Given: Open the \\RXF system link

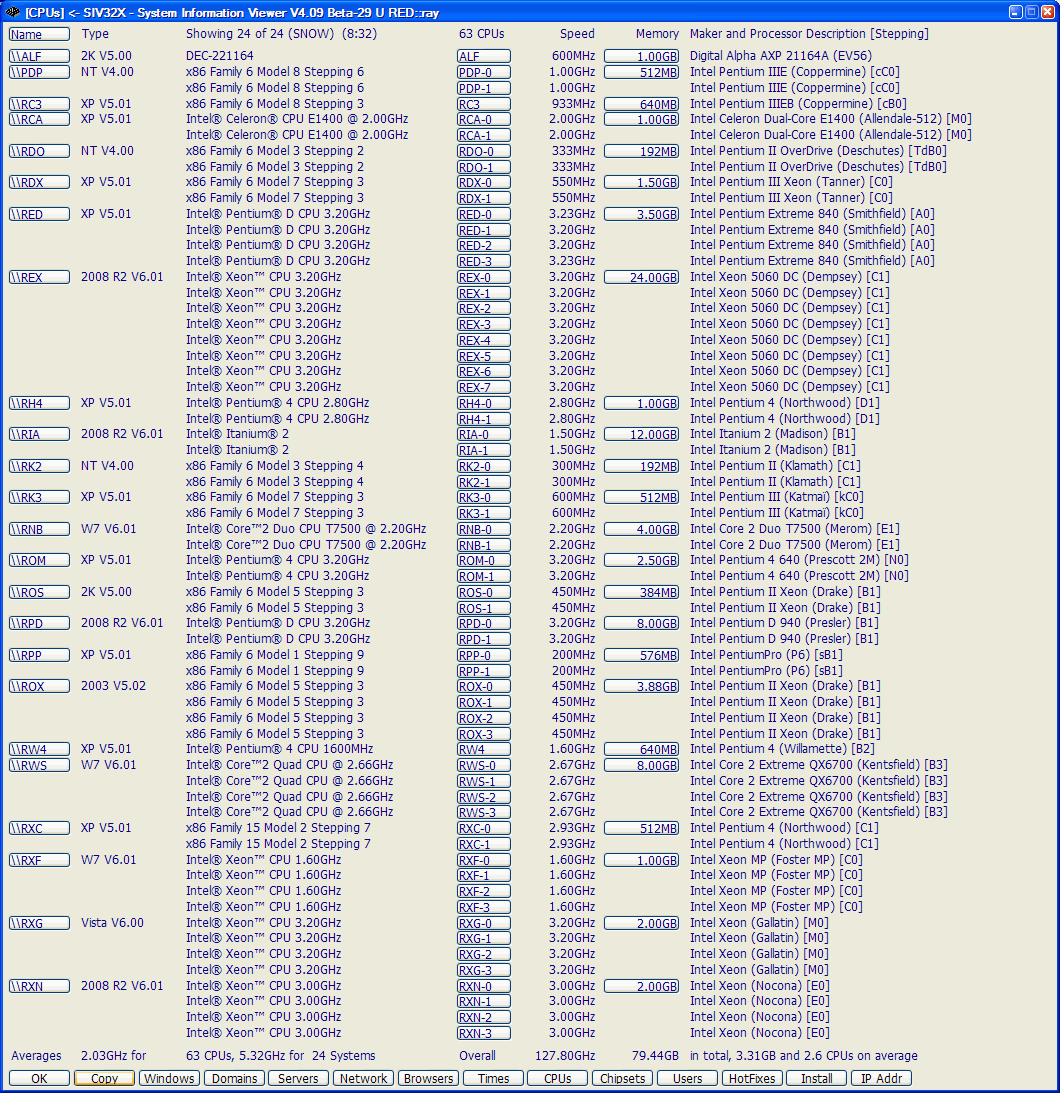Looking at the screenshot, I should click(39, 860).
